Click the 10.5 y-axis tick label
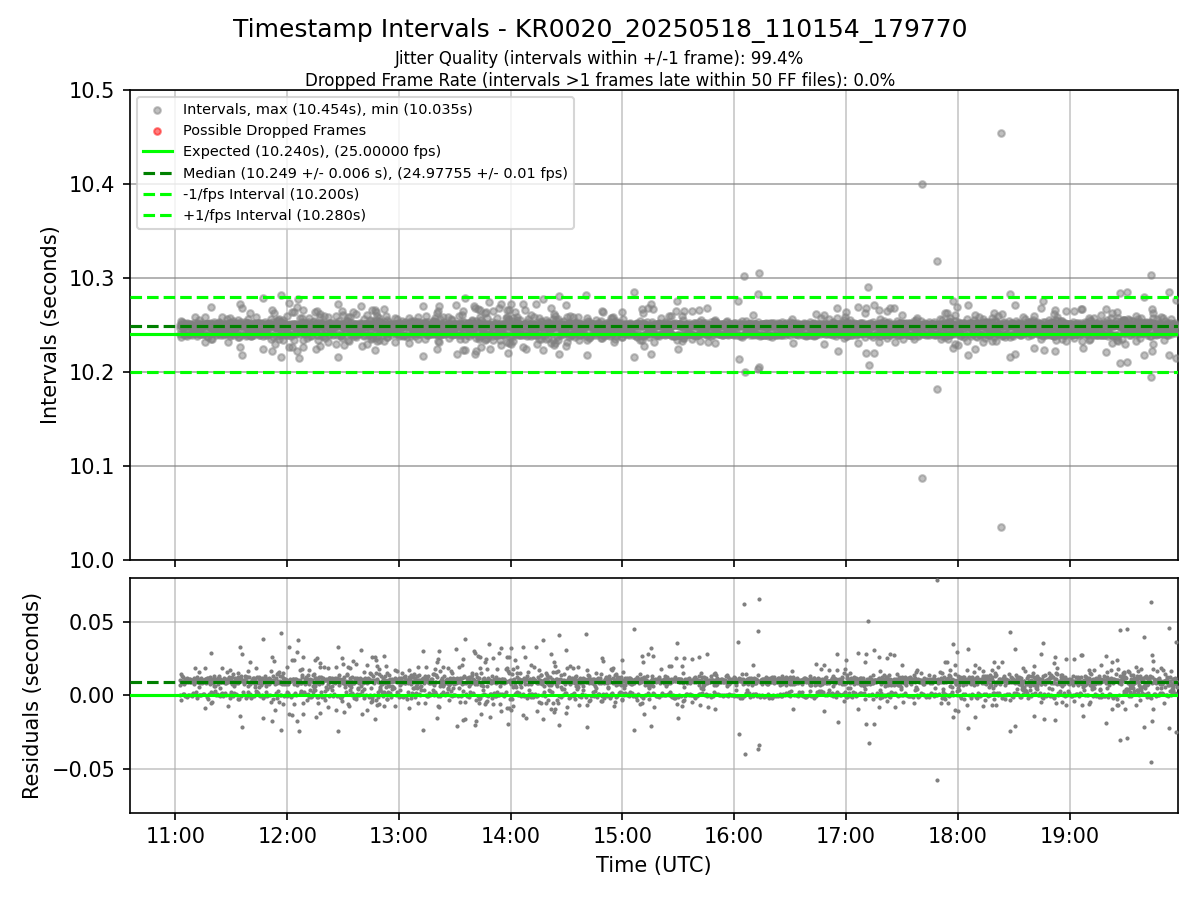This screenshot has width=1200, height=900. [93, 90]
